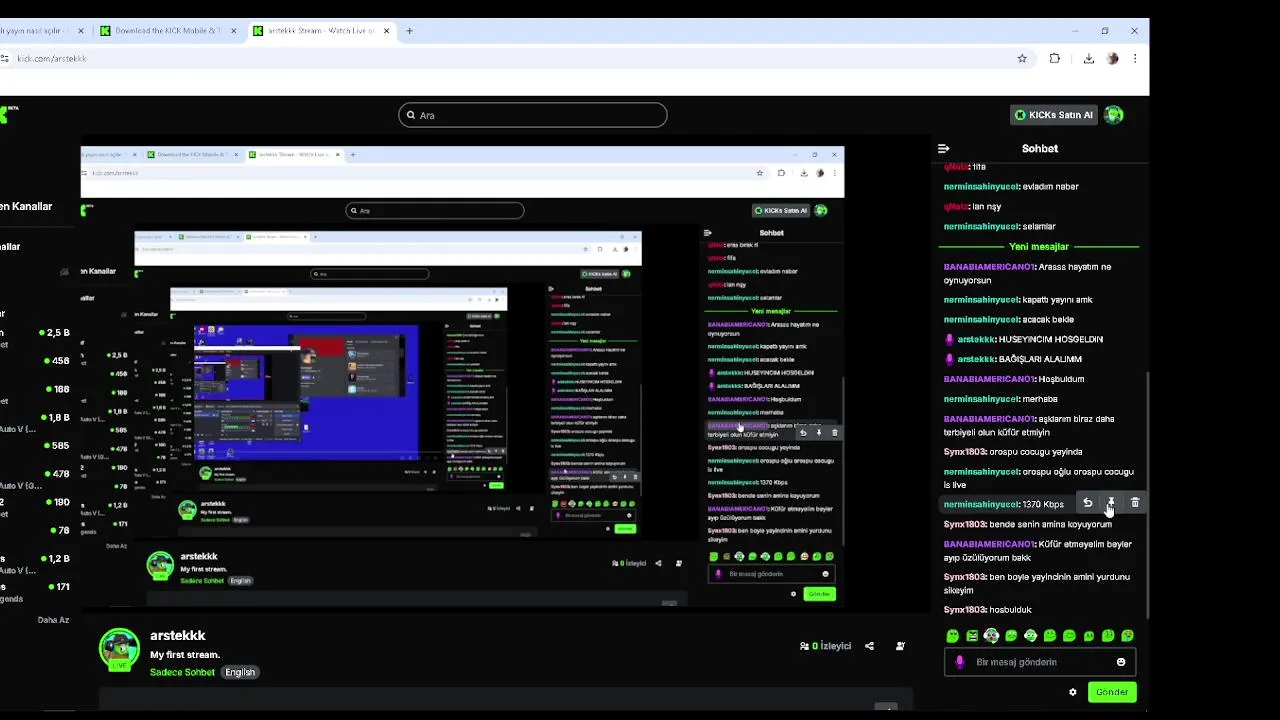Screen dimensions: 1280x720
Task: Open the Sadece Sohbet category link
Action: 182,672
